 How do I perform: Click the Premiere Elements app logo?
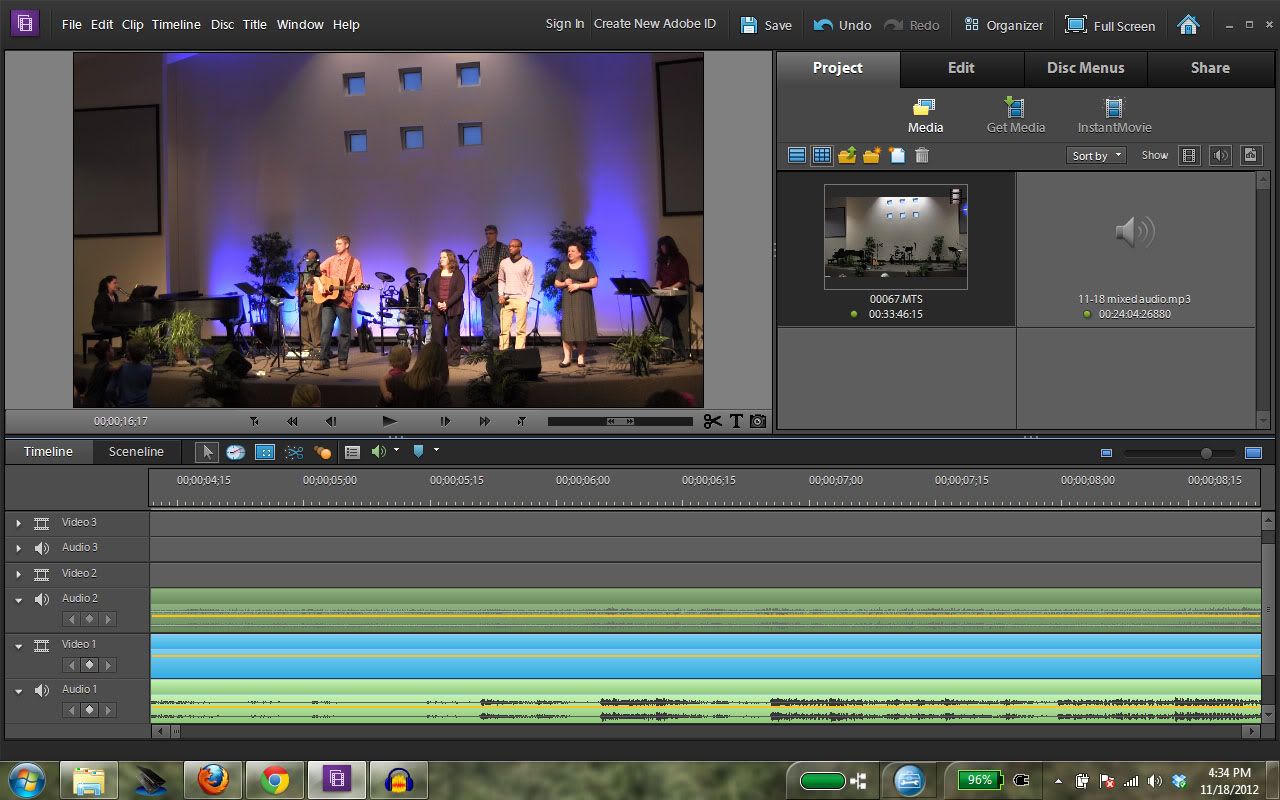[25, 23]
